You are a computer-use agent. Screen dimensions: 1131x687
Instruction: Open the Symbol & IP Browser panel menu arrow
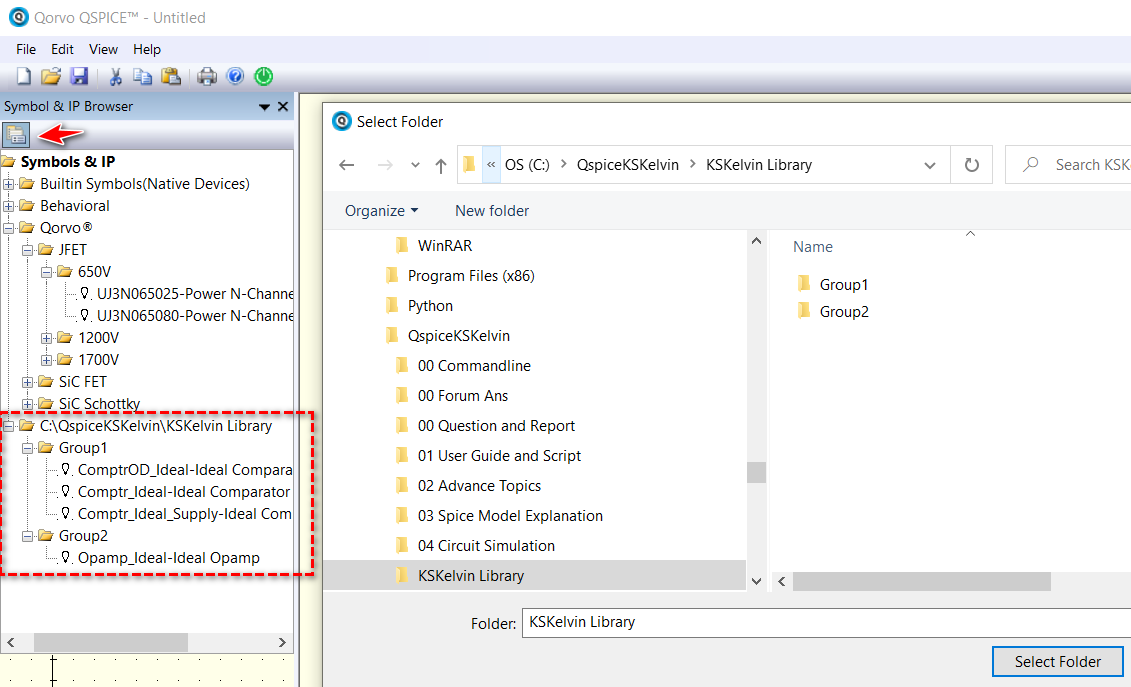264,107
